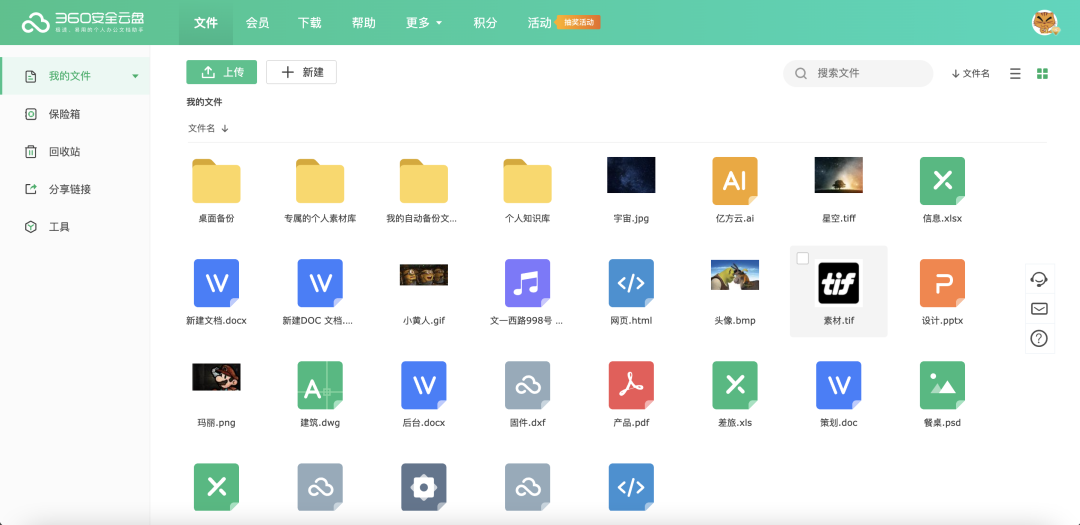Open the 宇宙.jpg image thumbnail
Viewport: 1080px width, 525px height.
click(x=631, y=175)
